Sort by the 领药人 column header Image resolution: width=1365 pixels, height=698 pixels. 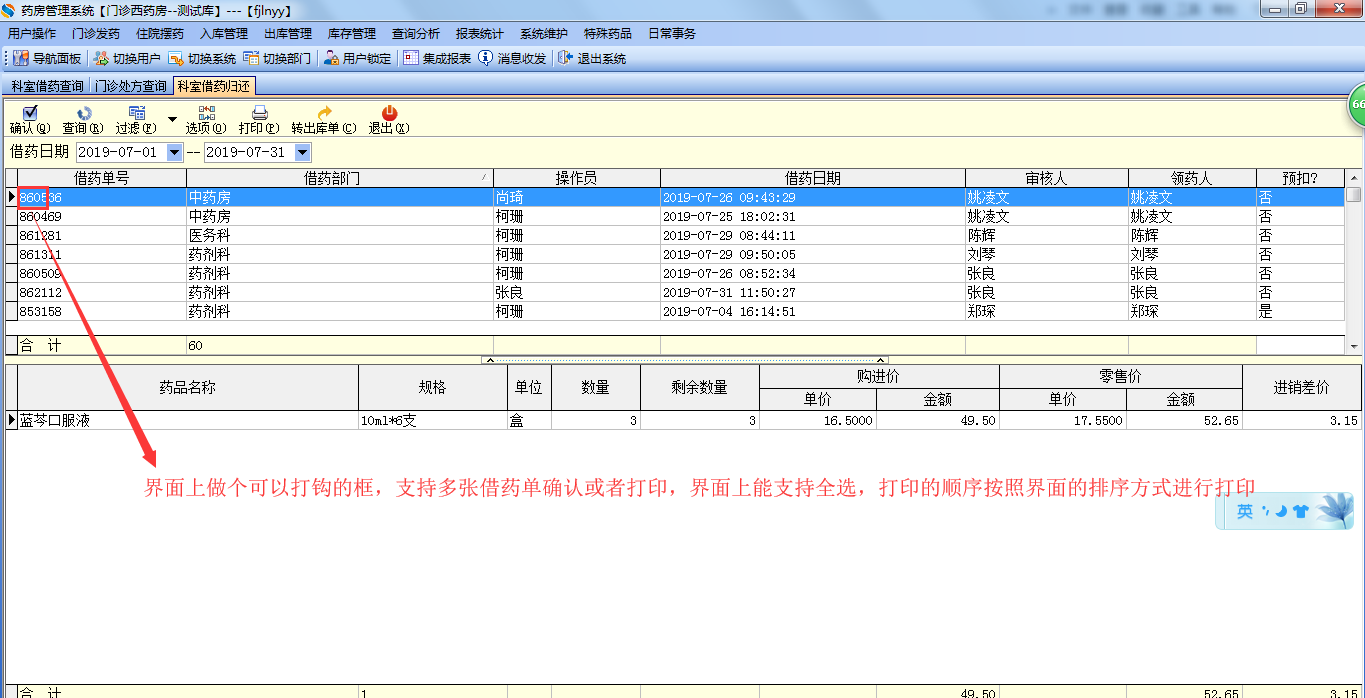(1192, 178)
